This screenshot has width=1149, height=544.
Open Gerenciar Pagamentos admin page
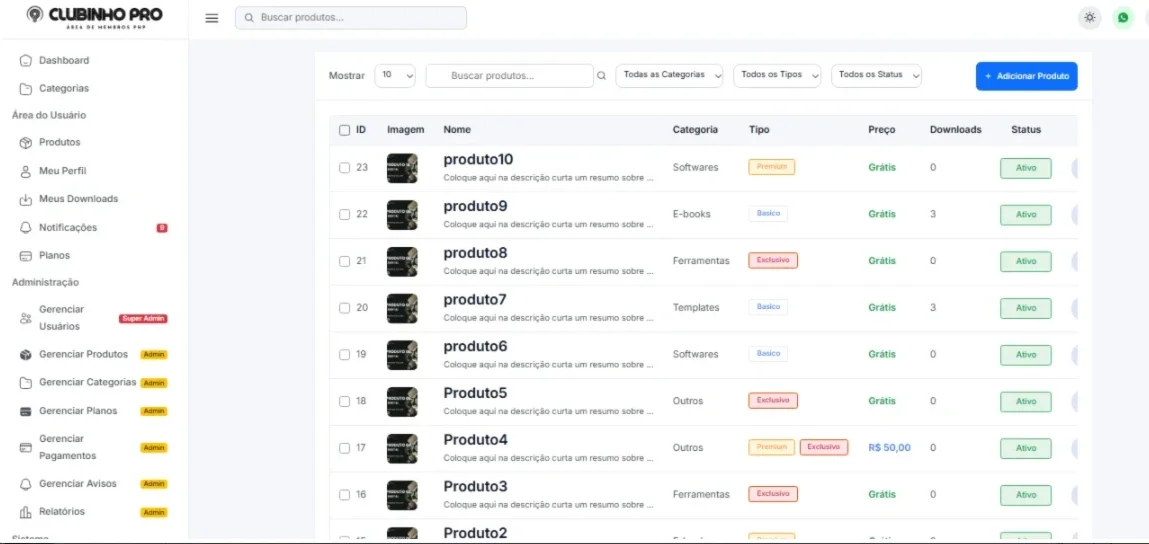coord(67,447)
